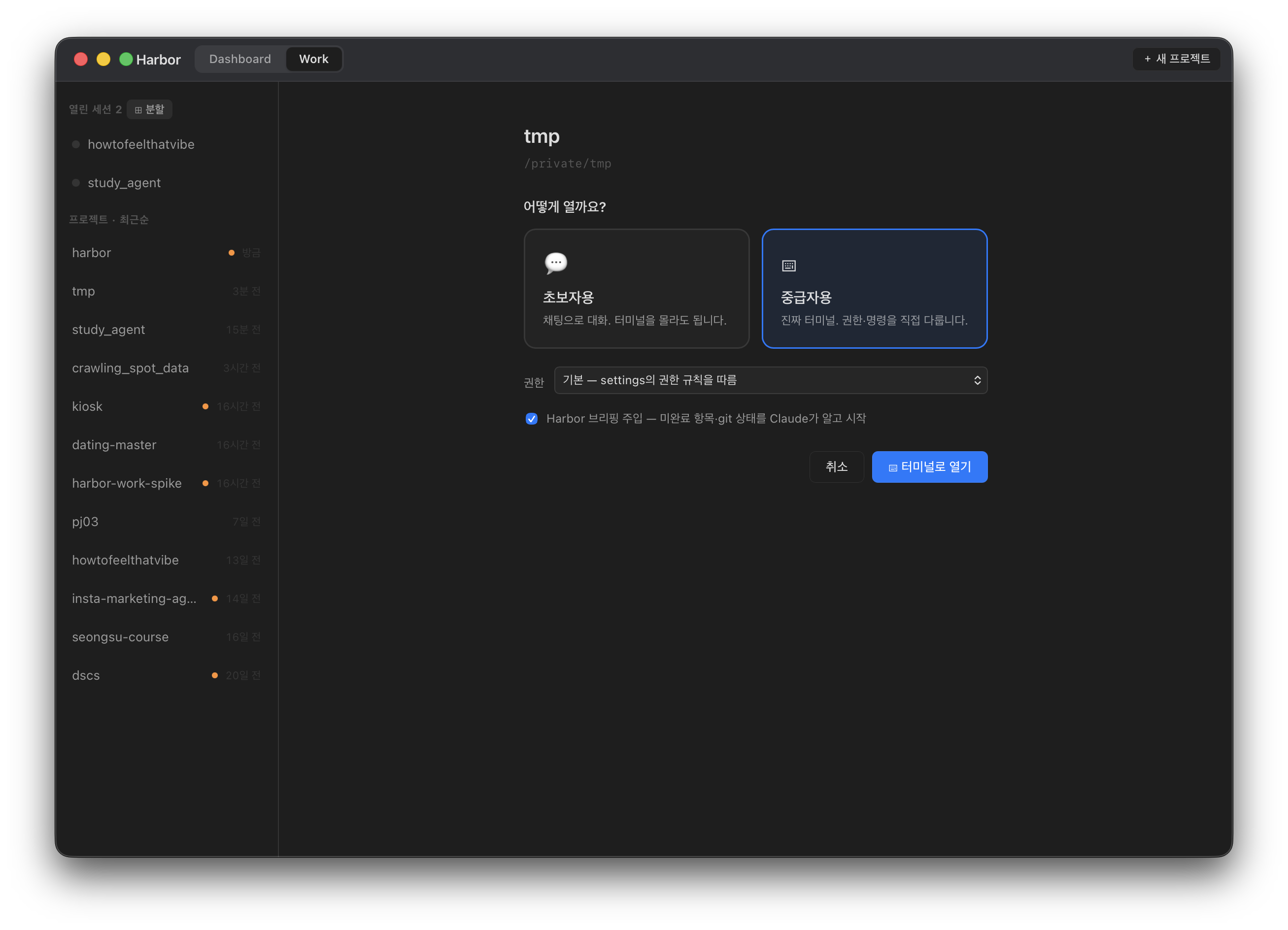The image size is (1288, 930).
Task: Click the 터미널로 열기 button
Action: point(930,467)
